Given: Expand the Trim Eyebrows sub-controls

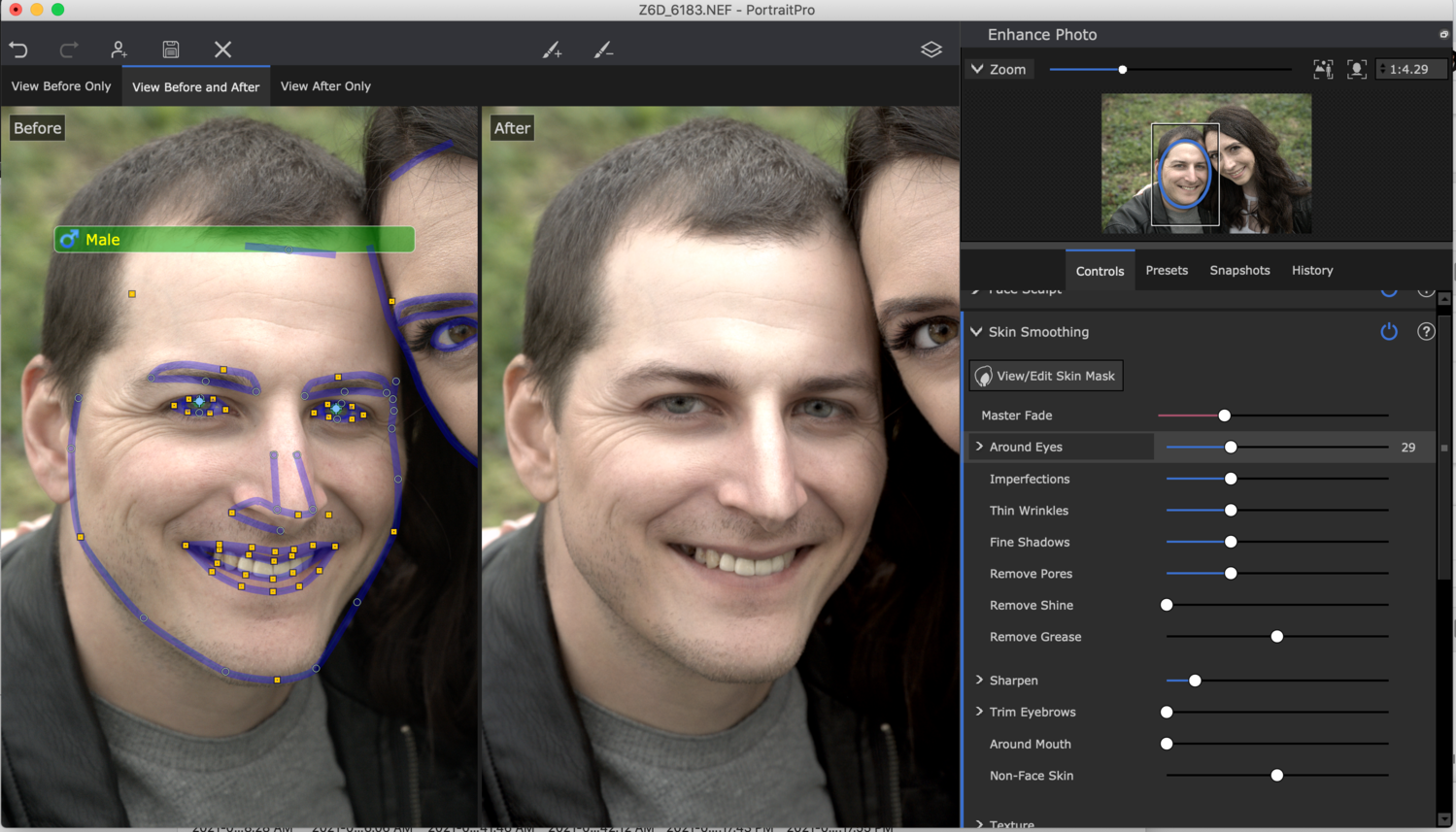Looking at the screenshot, I should pyautogui.click(x=979, y=712).
